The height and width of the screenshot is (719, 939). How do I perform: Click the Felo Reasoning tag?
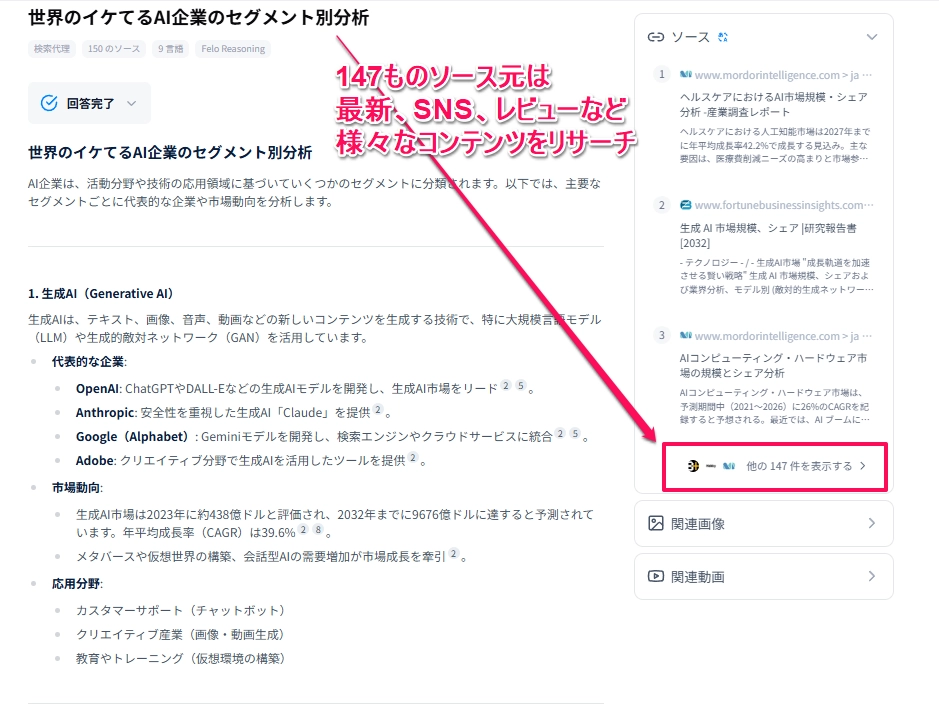pyautogui.click(x=233, y=48)
